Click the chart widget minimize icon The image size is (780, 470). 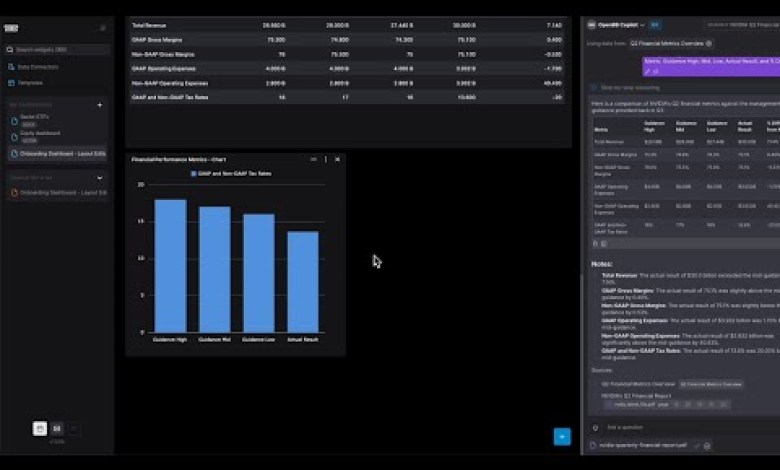(313, 159)
